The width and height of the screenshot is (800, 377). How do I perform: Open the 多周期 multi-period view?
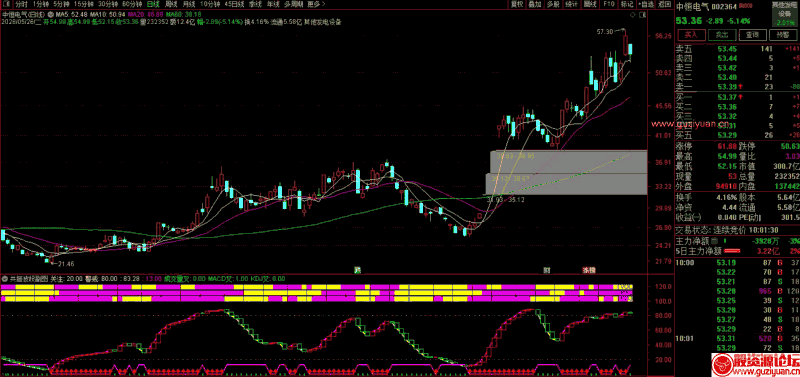tap(293, 5)
